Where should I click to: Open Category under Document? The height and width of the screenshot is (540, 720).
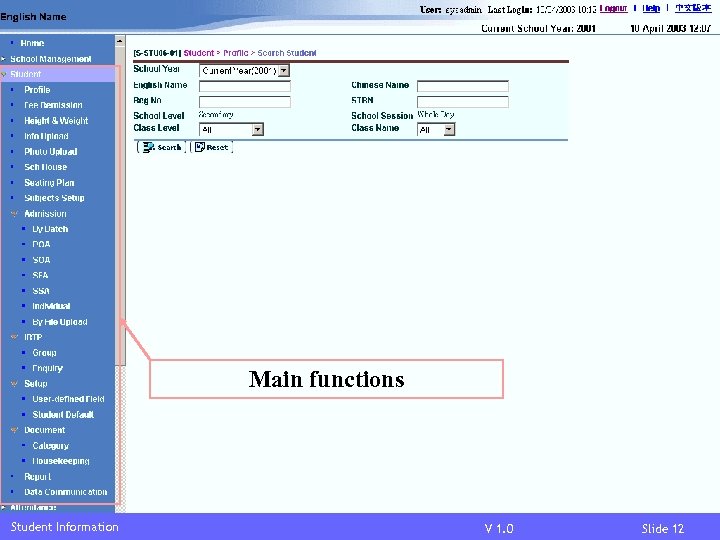point(51,446)
